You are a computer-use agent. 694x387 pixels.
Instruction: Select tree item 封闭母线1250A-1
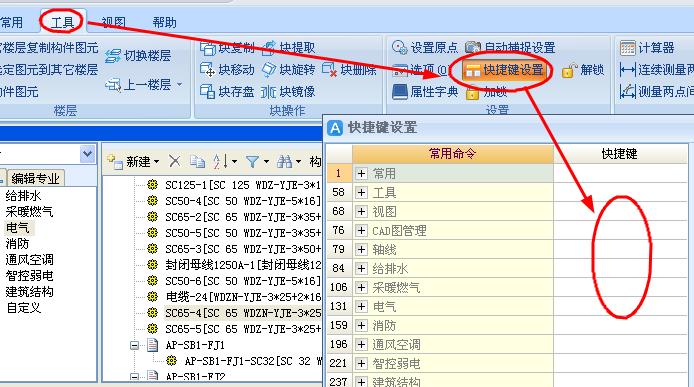click(243, 265)
